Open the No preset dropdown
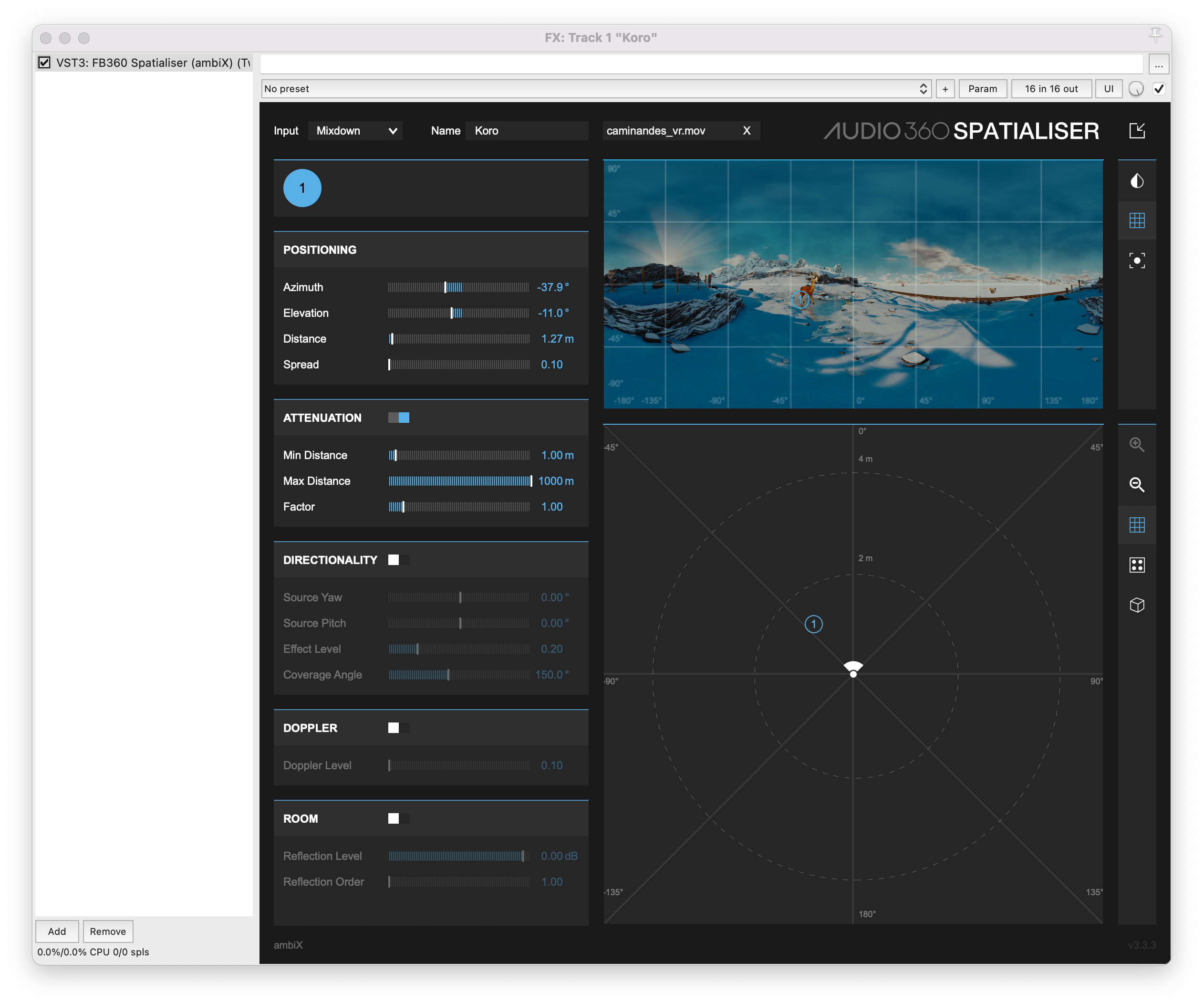This screenshot has height=1005, width=1204. click(x=595, y=89)
